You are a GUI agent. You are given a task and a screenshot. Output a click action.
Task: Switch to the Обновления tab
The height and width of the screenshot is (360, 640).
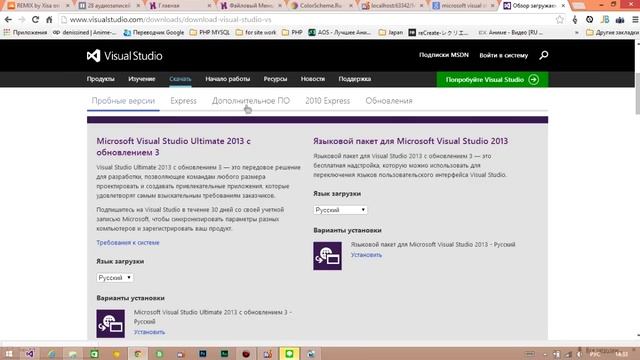point(389,101)
